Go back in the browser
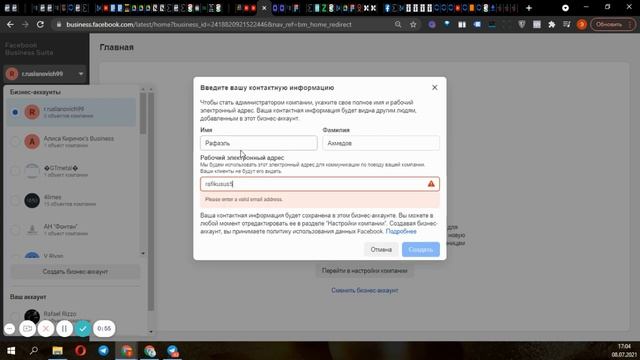Image resolution: width=640 pixels, height=360 pixels. point(10,24)
